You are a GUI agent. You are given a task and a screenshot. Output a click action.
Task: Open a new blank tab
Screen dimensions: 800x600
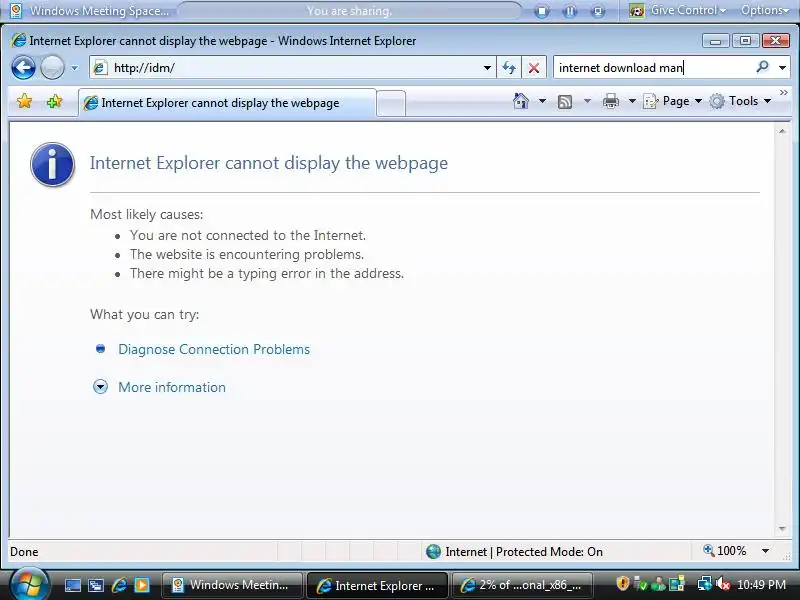pos(391,103)
